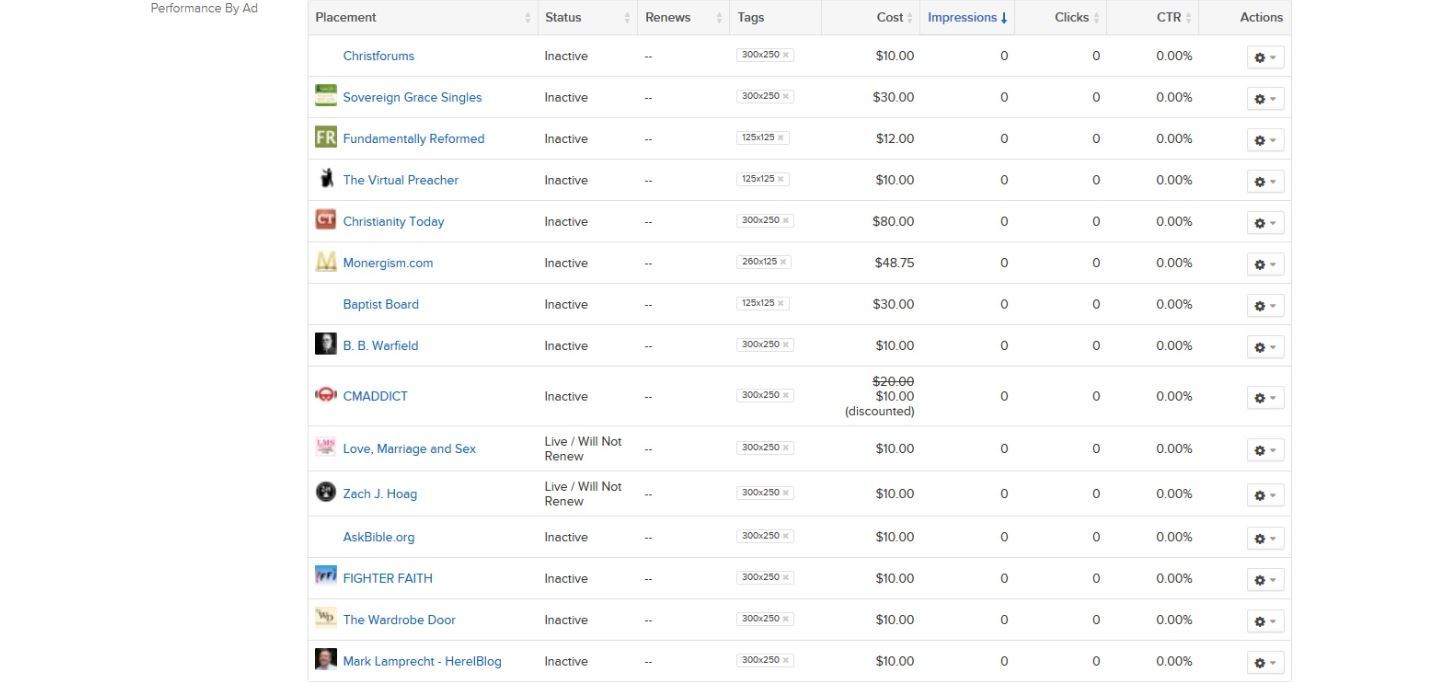The image size is (1450, 682).
Task: Open the Performance By Ad section
Action: [204, 9]
